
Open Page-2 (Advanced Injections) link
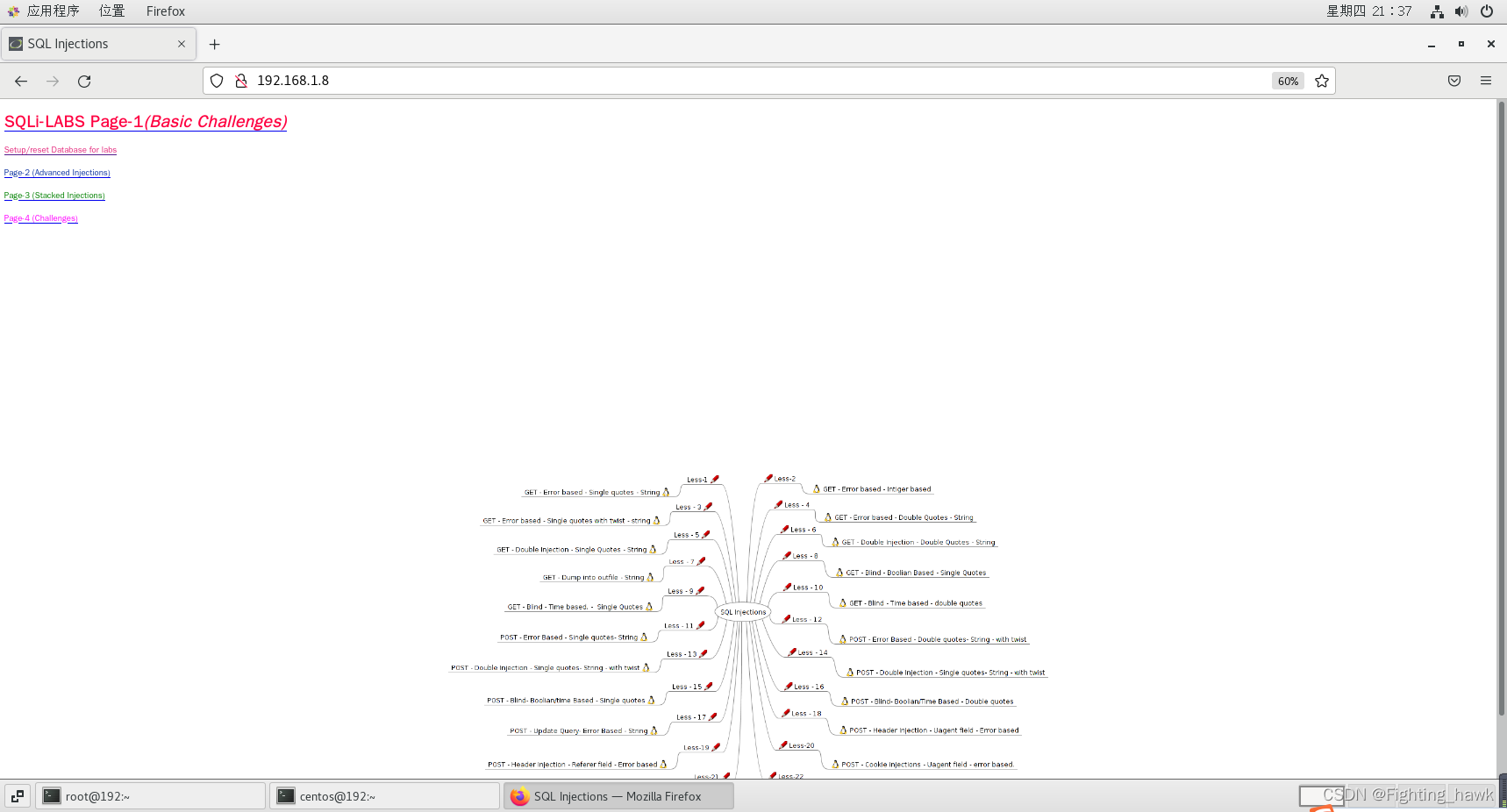(57, 173)
